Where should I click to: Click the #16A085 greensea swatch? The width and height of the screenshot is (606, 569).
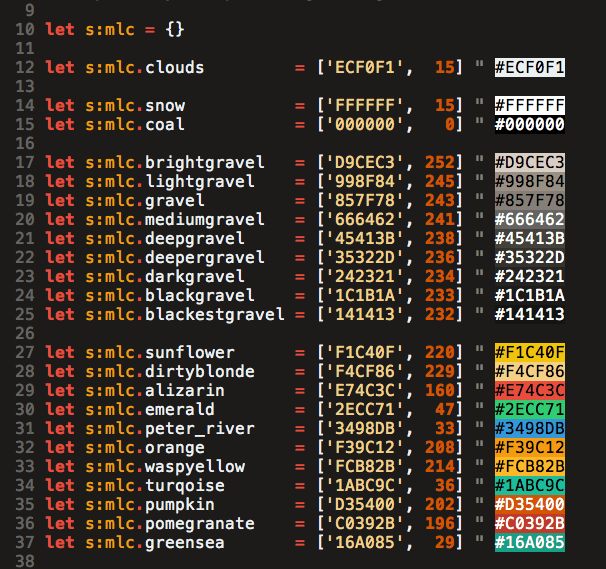[529, 542]
